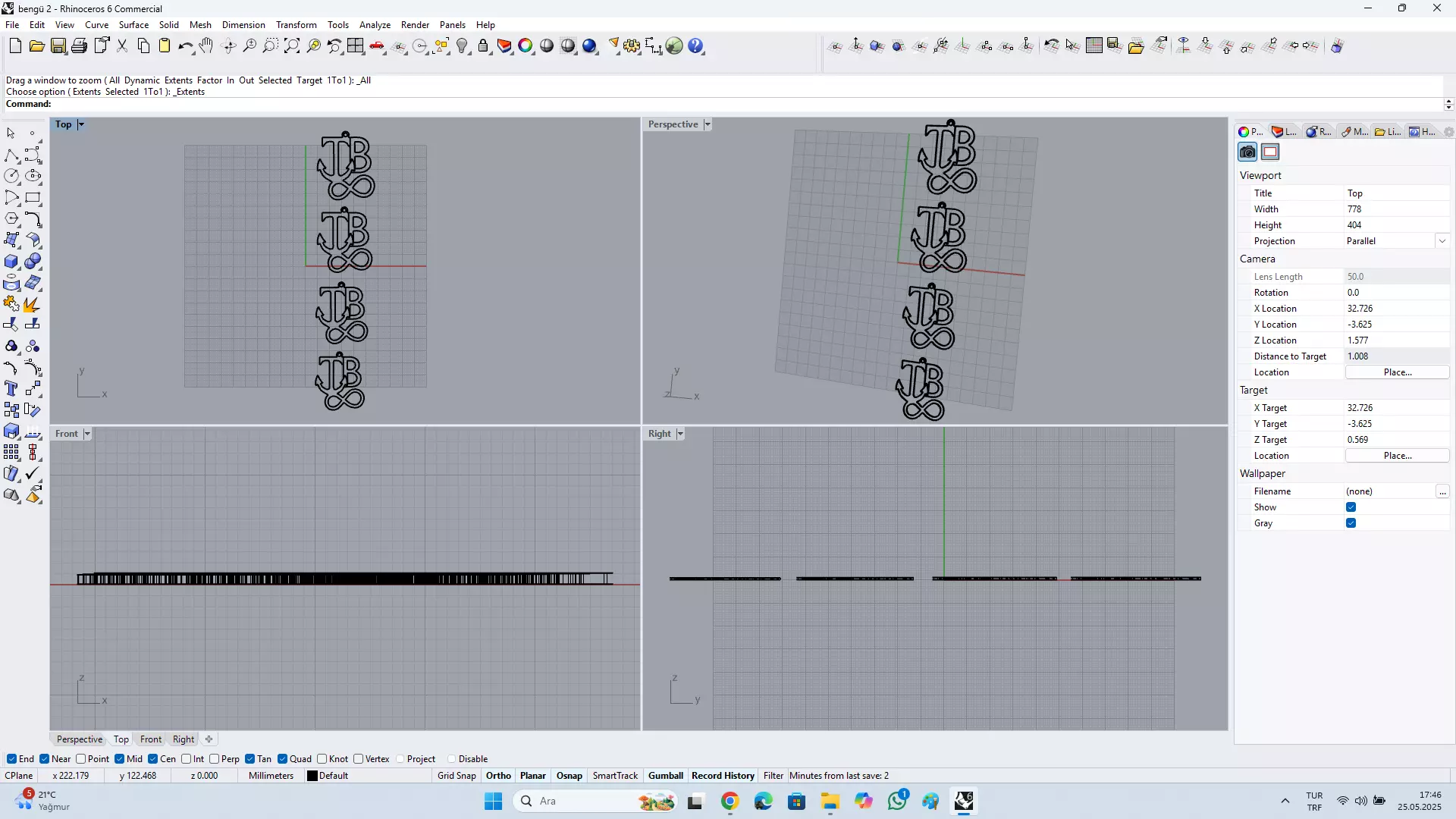Click the Print icon in toolbar
This screenshot has height=819, width=1456.
pyautogui.click(x=79, y=46)
